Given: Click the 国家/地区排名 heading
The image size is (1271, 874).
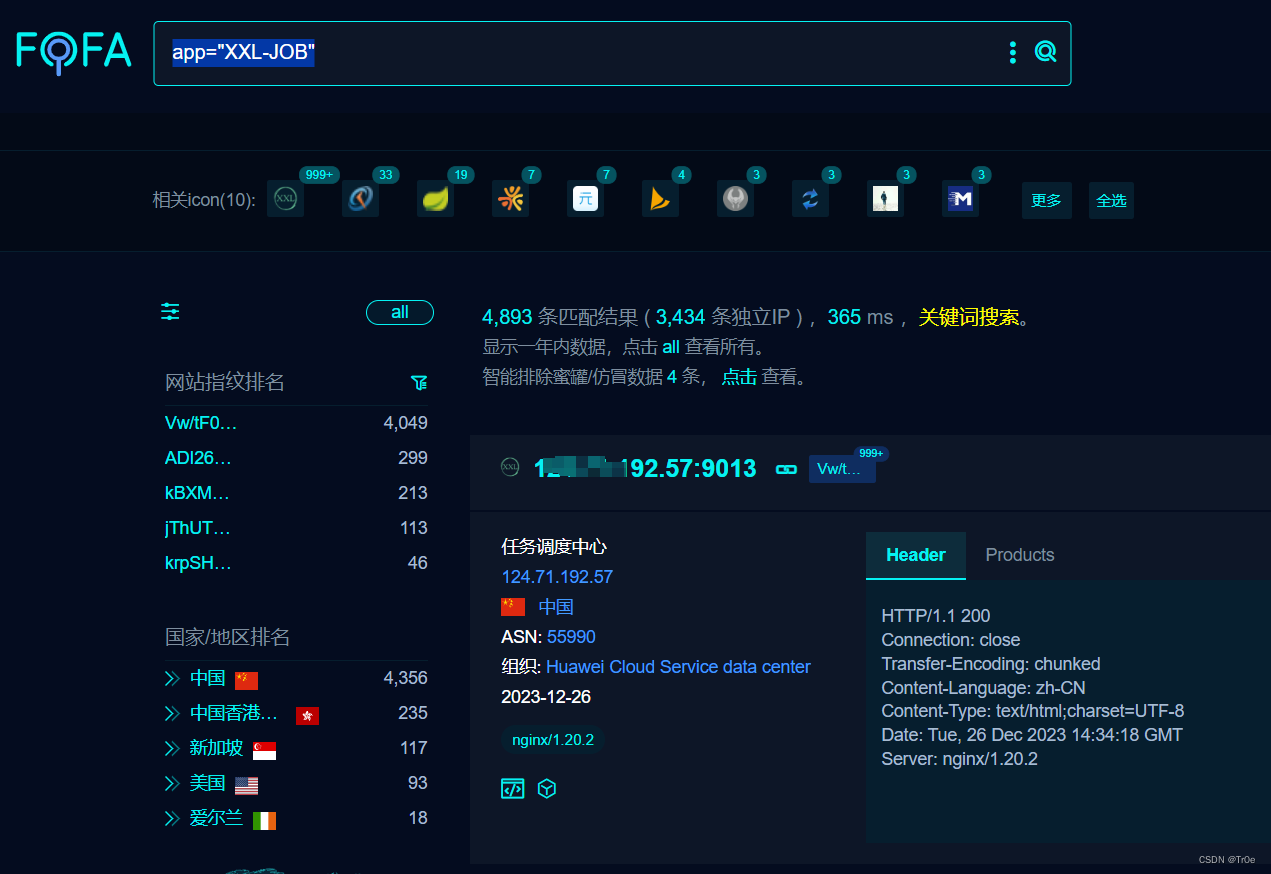Looking at the screenshot, I should coord(228,637).
